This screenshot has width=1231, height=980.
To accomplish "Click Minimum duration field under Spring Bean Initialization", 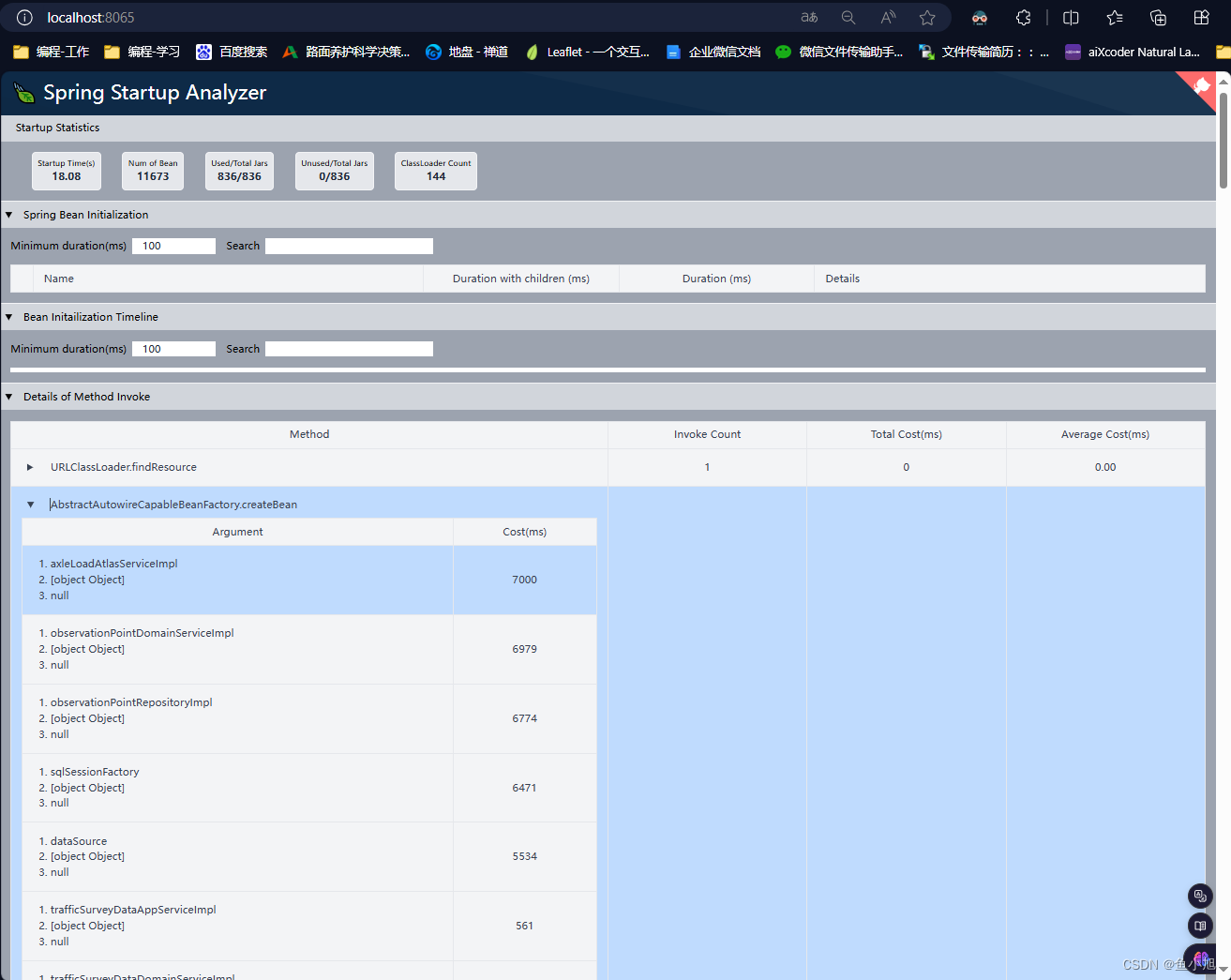I will coord(173,246).
